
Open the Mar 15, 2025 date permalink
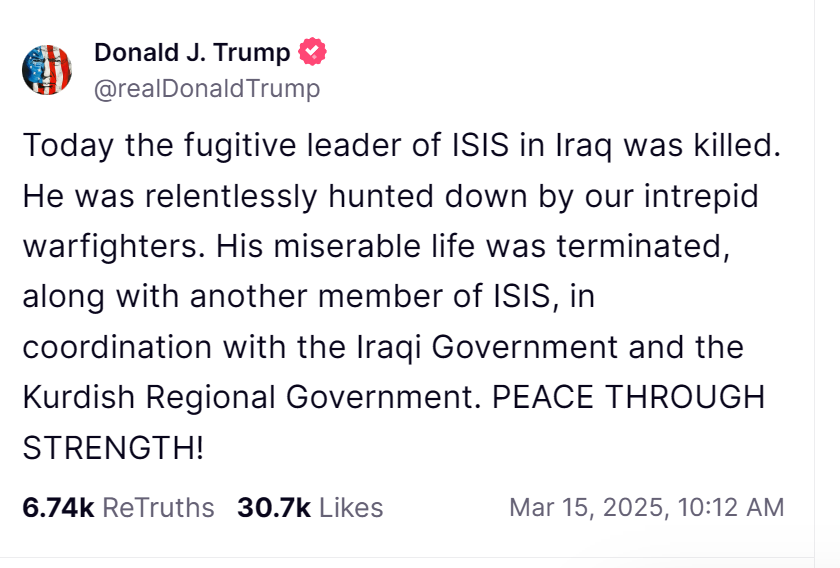[589, 507]
